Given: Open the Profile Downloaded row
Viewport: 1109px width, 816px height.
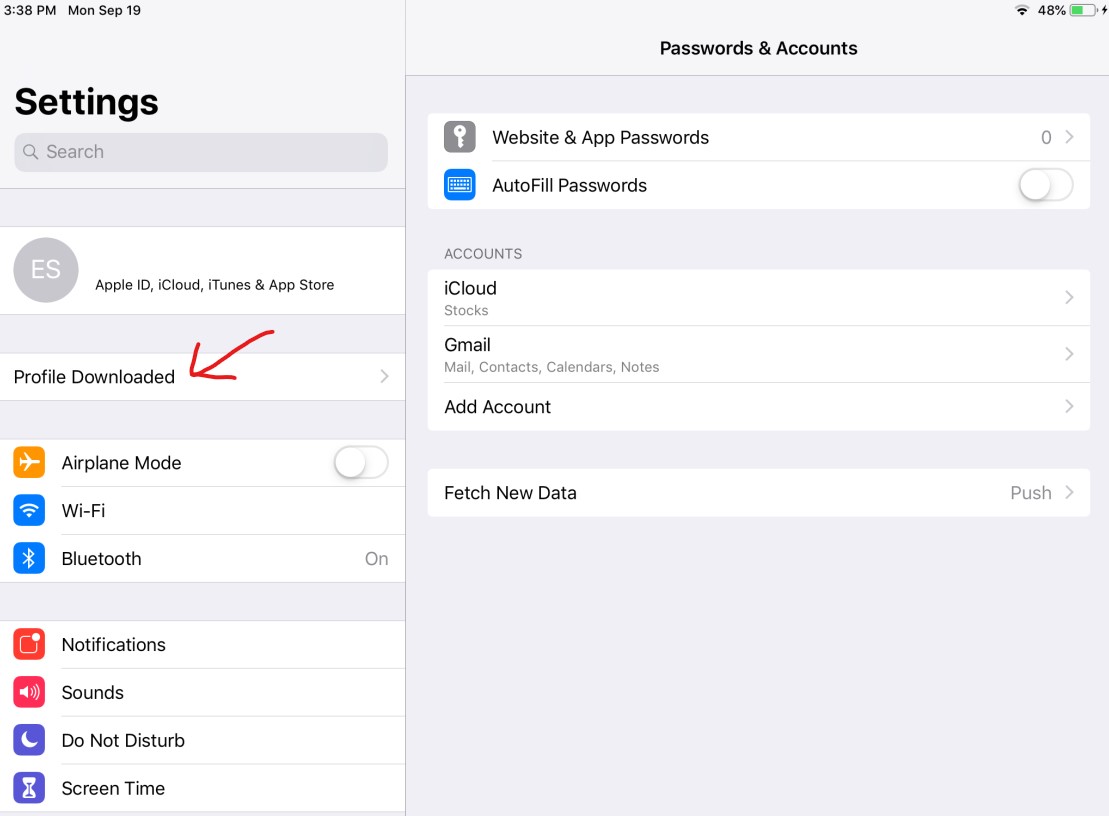Looking at the screenshot, I should 202,377.
